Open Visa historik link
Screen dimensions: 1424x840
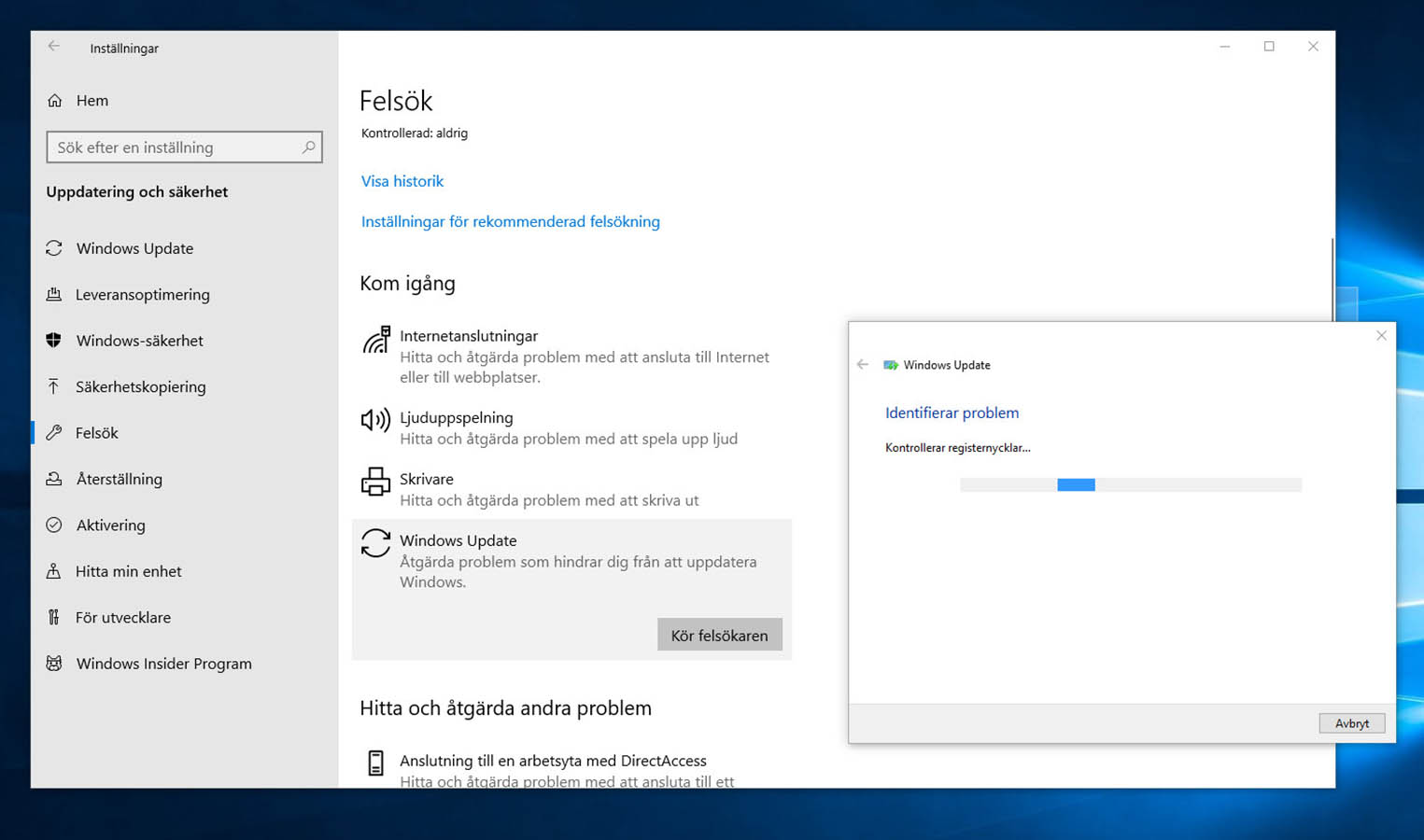(402, 180)
